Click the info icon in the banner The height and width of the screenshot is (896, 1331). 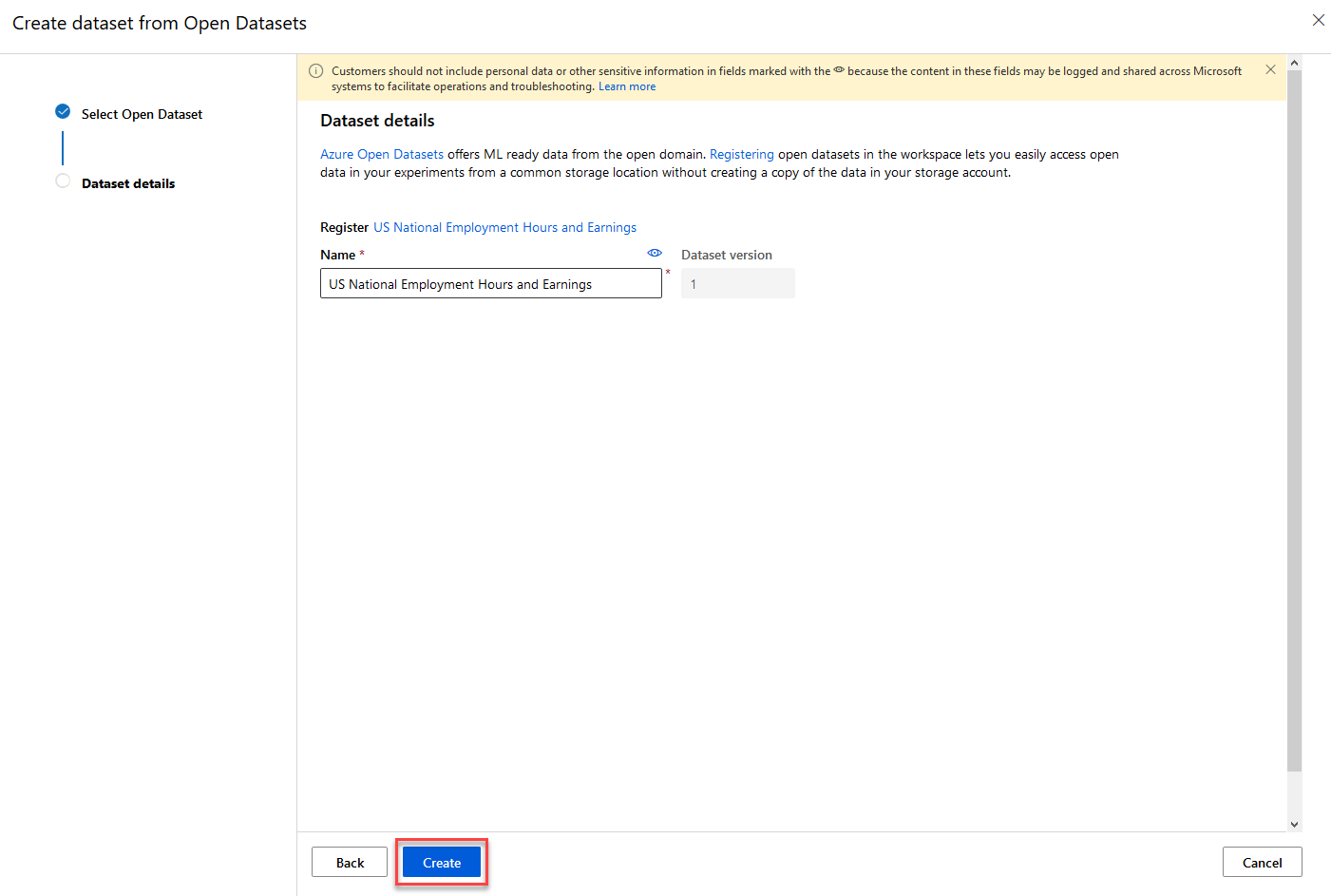tap(316, 70)
